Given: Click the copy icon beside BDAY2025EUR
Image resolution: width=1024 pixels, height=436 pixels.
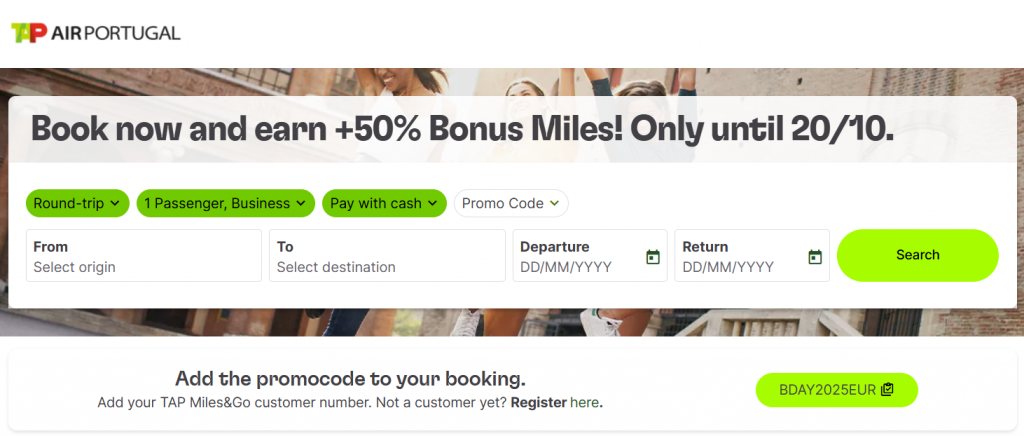Looking at the screenshot, I should coord(887,390).
